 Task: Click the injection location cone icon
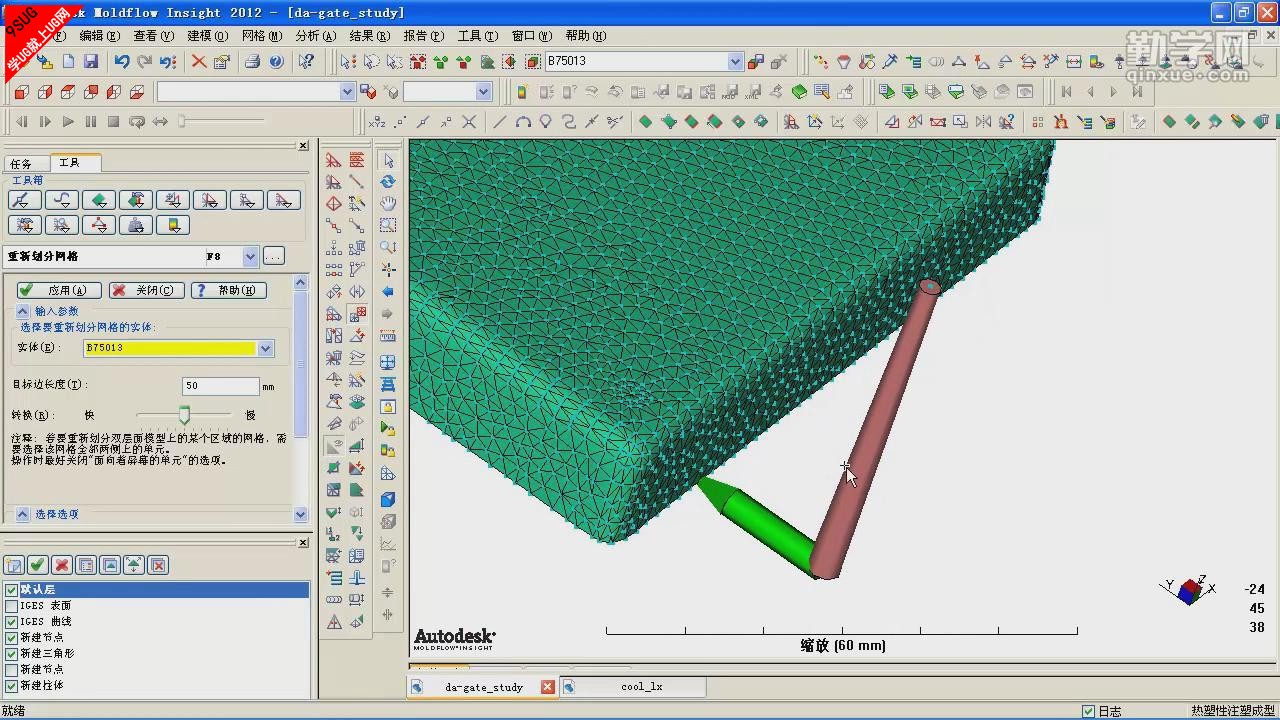tap(844, 61)
